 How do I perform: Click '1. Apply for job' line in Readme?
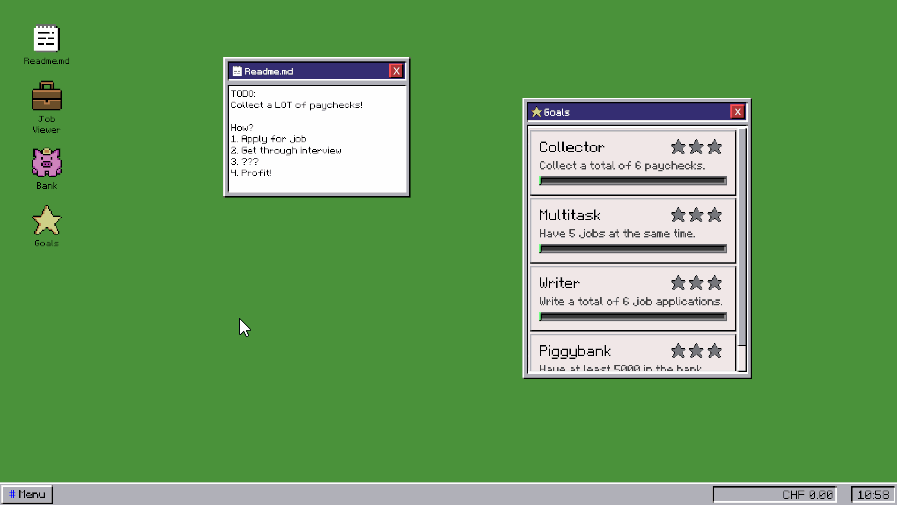(268, 139)
